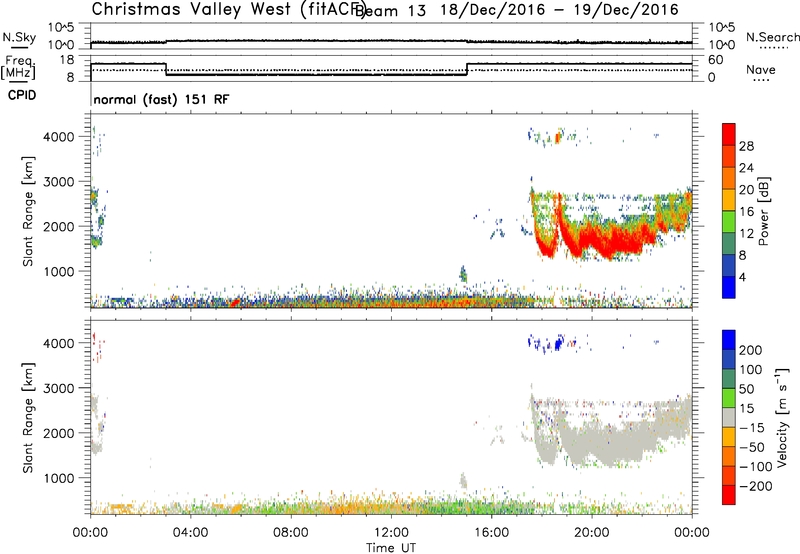This screenshot has width=800, height=554.
Task: Click the "Nave" legend label
Action: pos(760,69)
